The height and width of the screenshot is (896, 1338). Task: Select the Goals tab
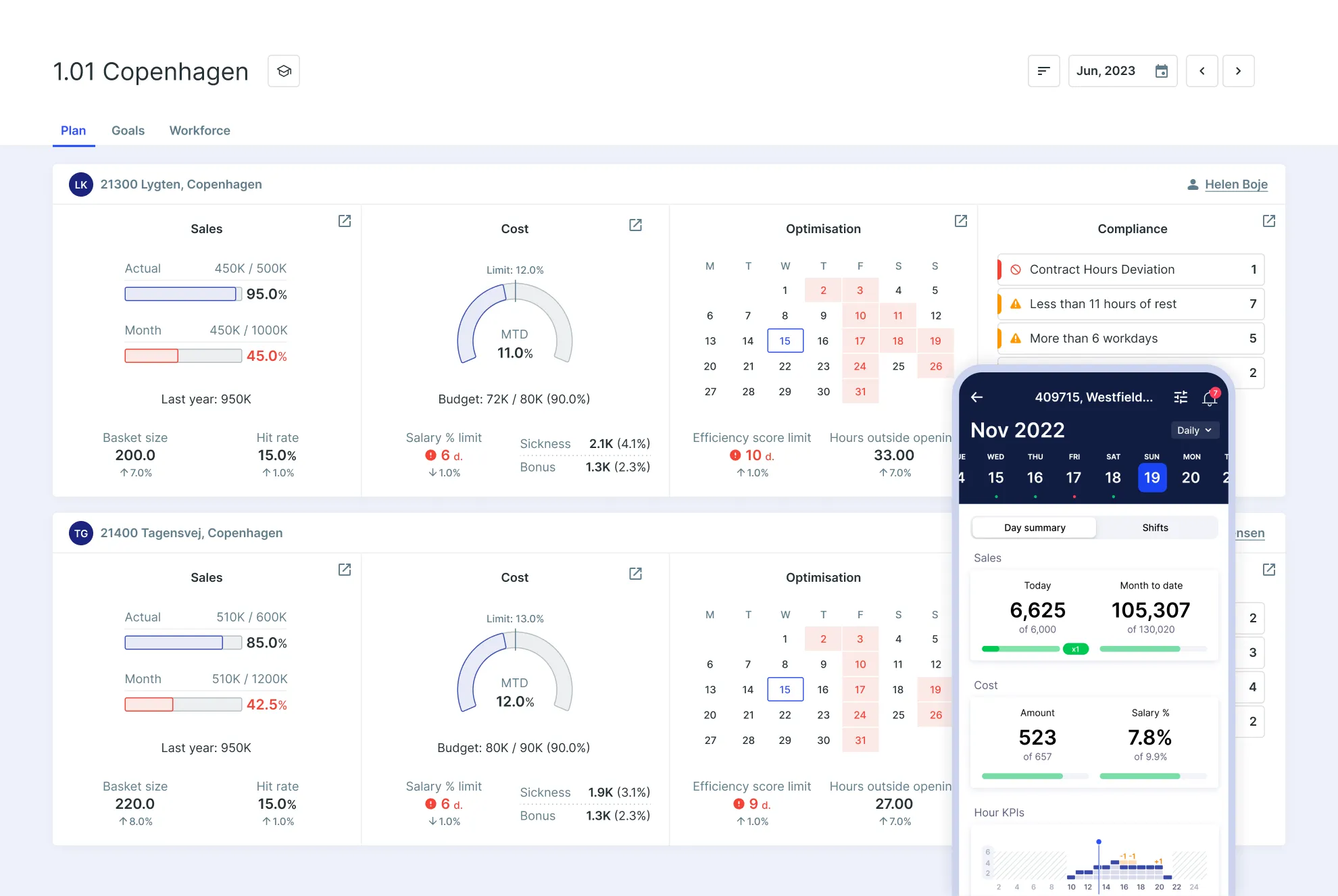pos(127,130)
